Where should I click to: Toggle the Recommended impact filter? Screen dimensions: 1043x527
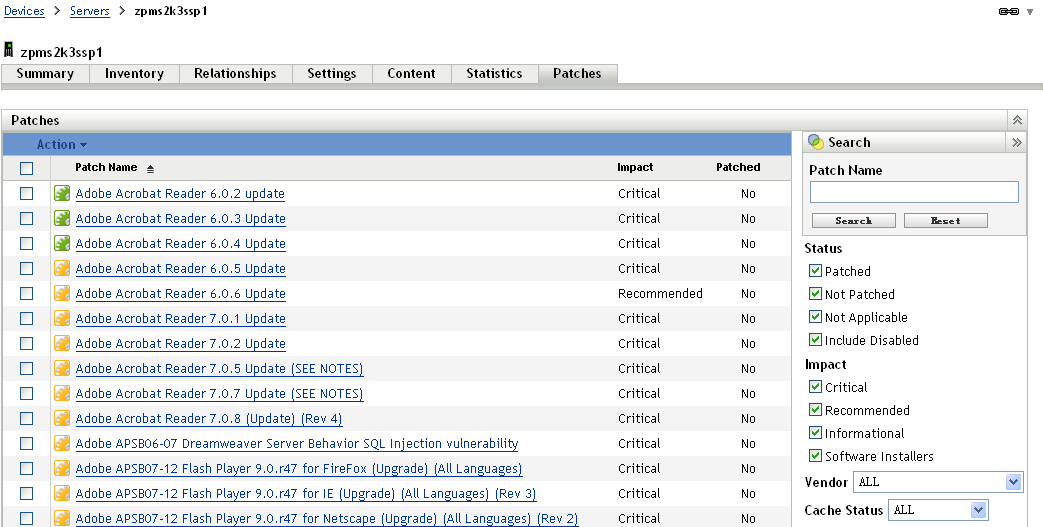[816, 410]
